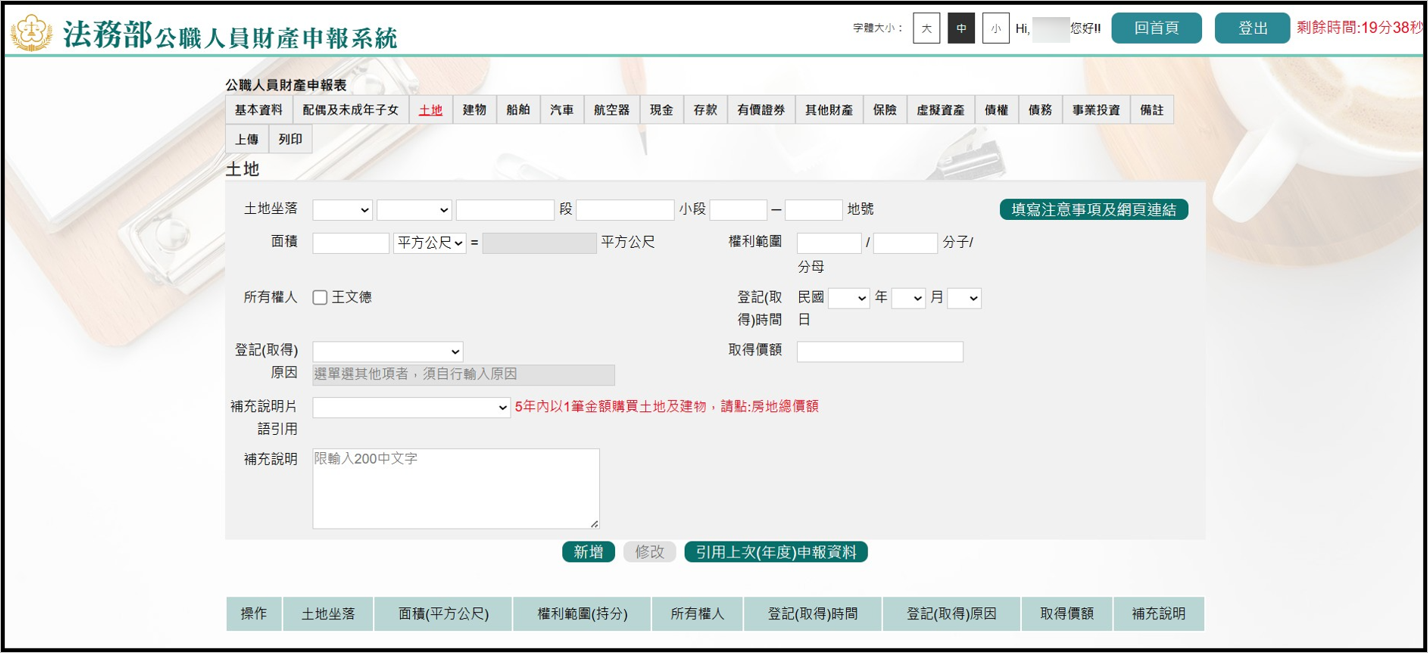Focus the 補充說明 text area
Image resolution: width=1428 pixels, height=653 pixels.
coord(455,488)
